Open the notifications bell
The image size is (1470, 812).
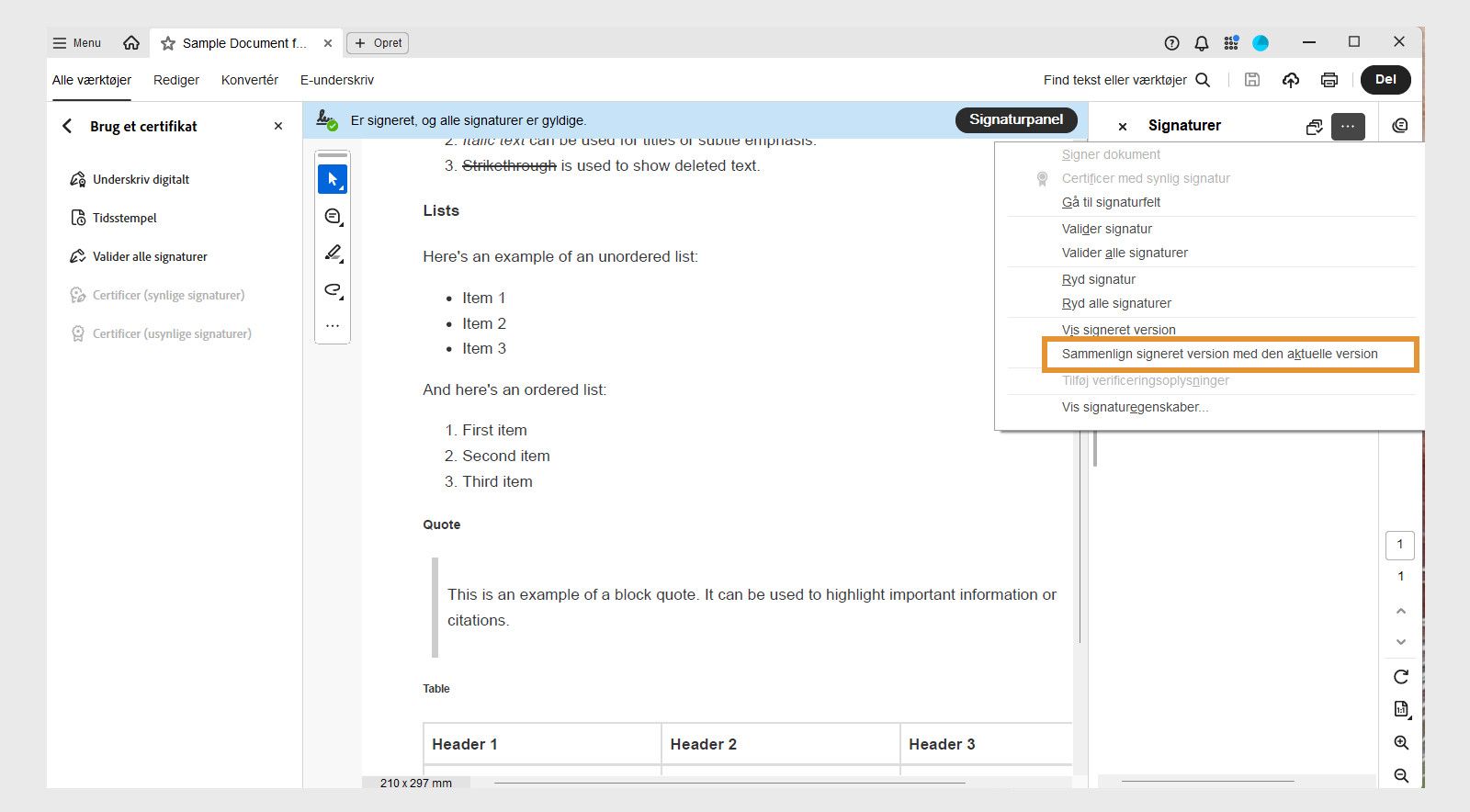1202,43
